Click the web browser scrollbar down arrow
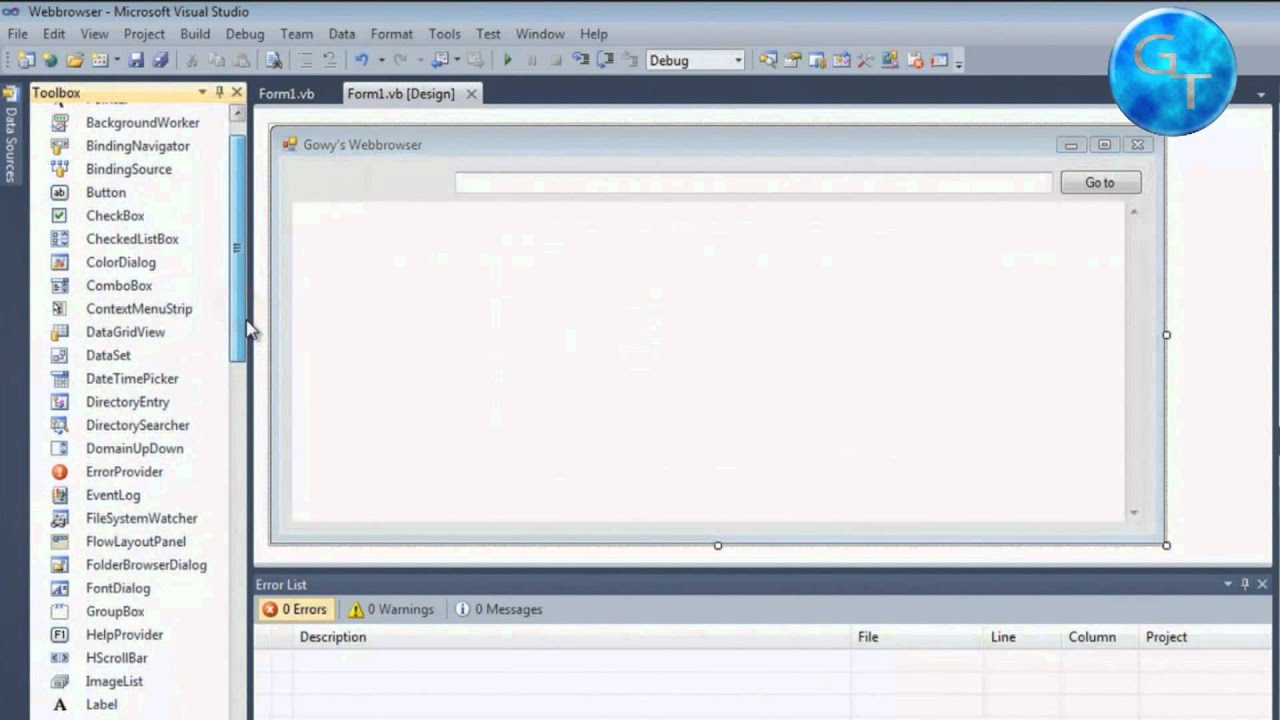 coord(1134,512)
